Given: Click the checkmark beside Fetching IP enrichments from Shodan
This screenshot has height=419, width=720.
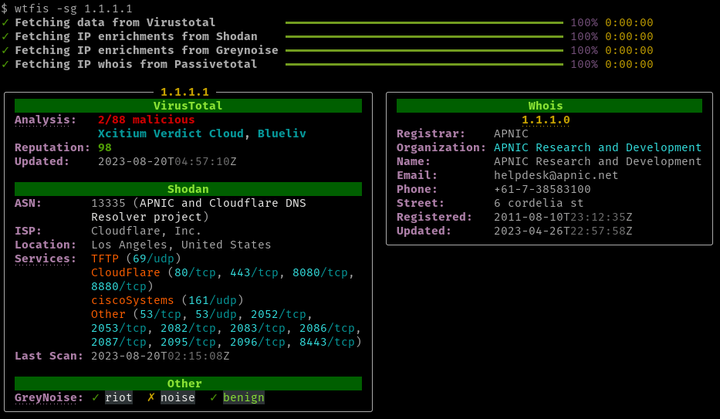Looking at the screenshot, I should coord(5,36).
